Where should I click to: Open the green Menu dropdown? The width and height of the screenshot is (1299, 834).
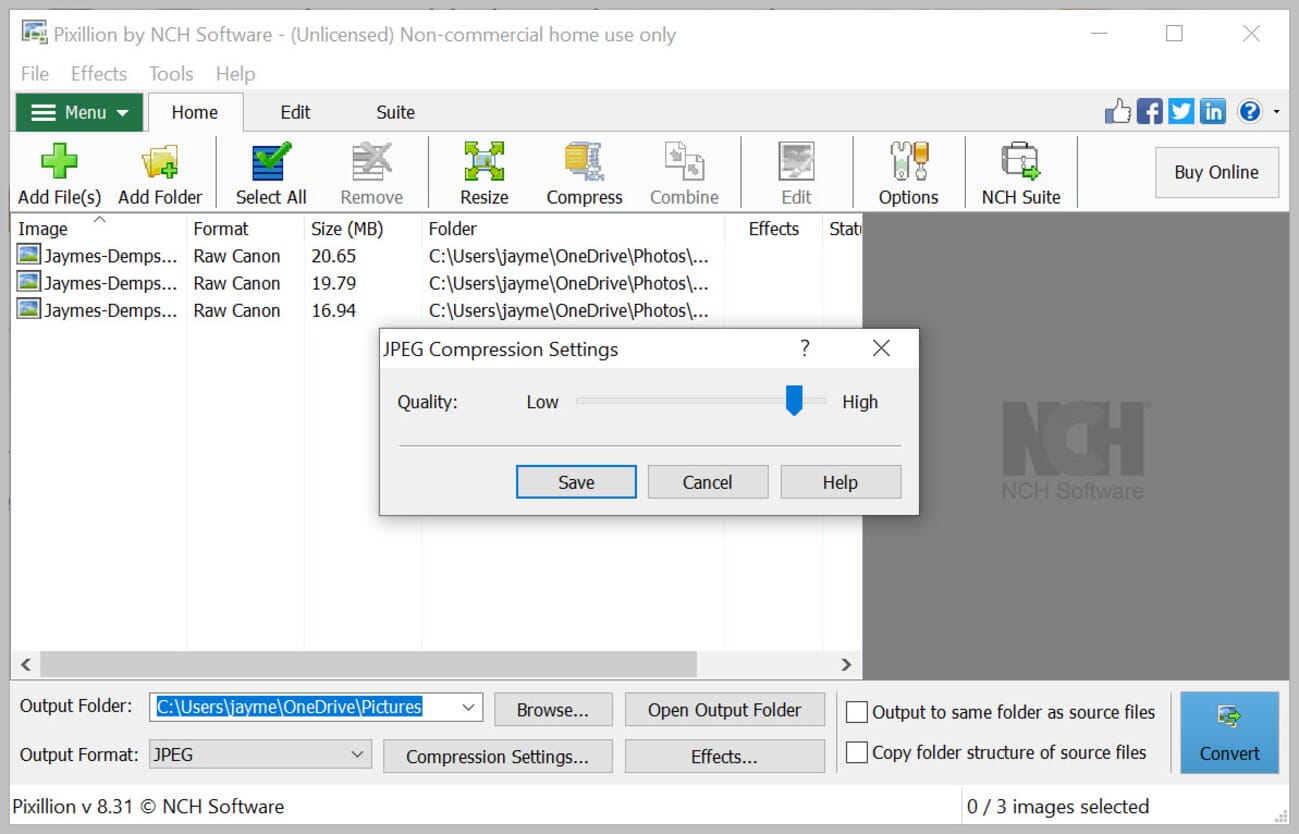(x=78, y=112)
